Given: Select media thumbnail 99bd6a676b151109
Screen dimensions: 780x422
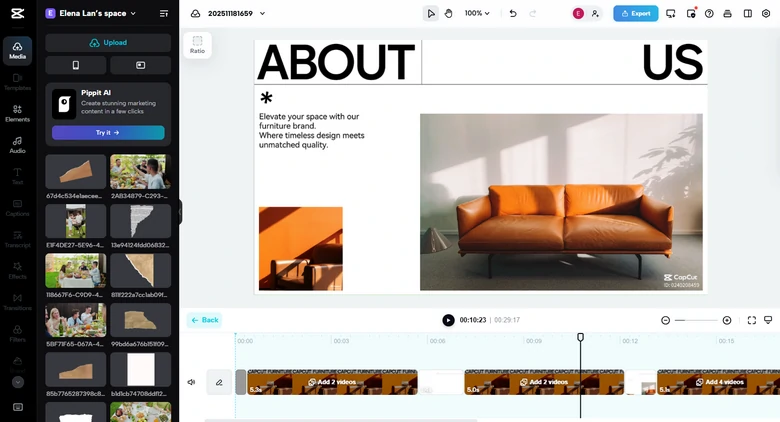Looking at the screenshot, I should (141, 320).
